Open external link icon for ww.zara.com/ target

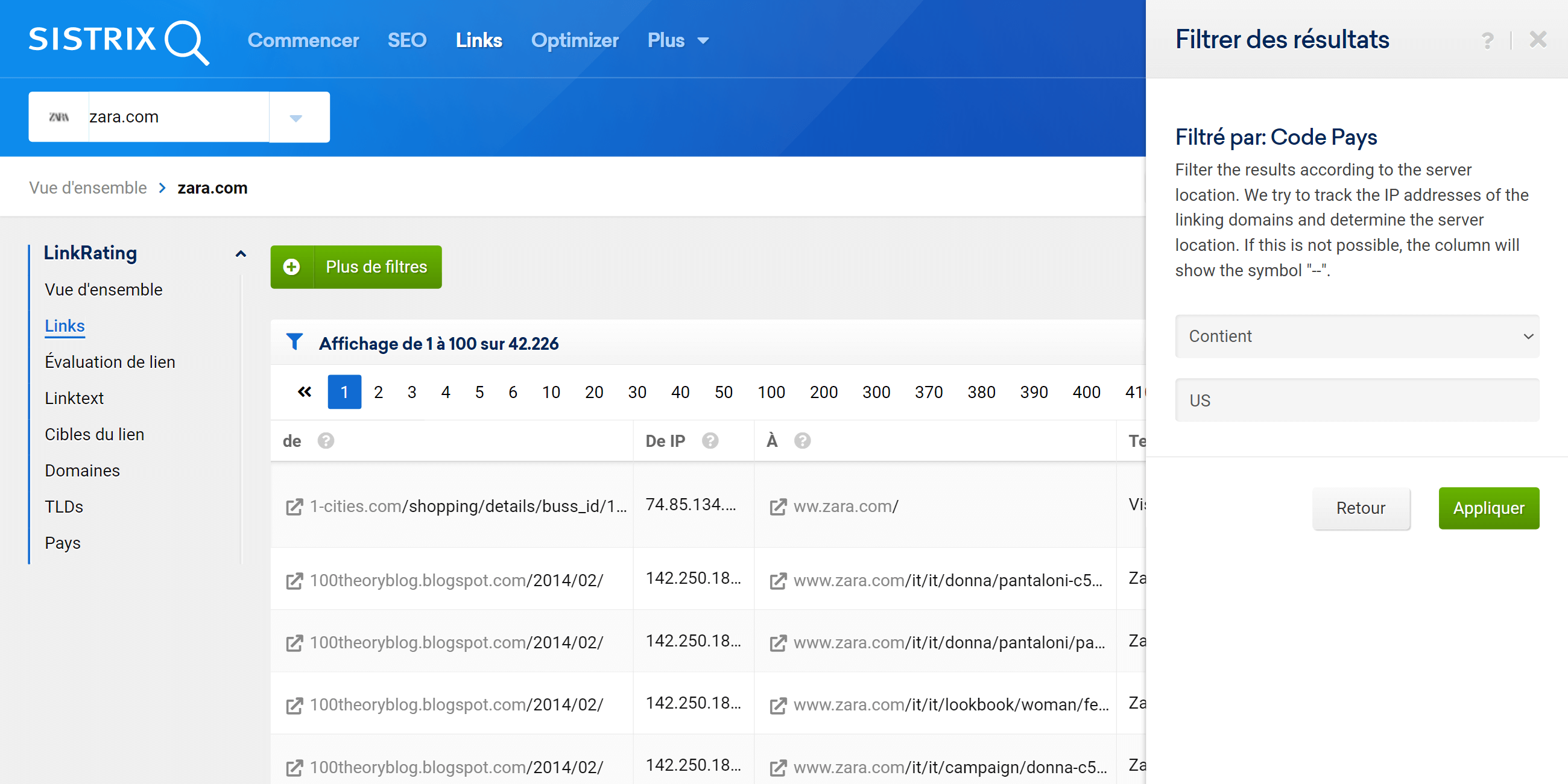(778, 507)
